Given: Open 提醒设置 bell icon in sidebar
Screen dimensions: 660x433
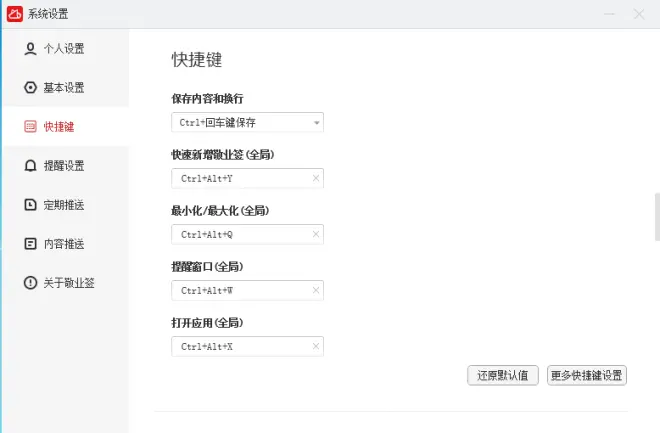Looking at the screenshot, I should tap(30, 165).
